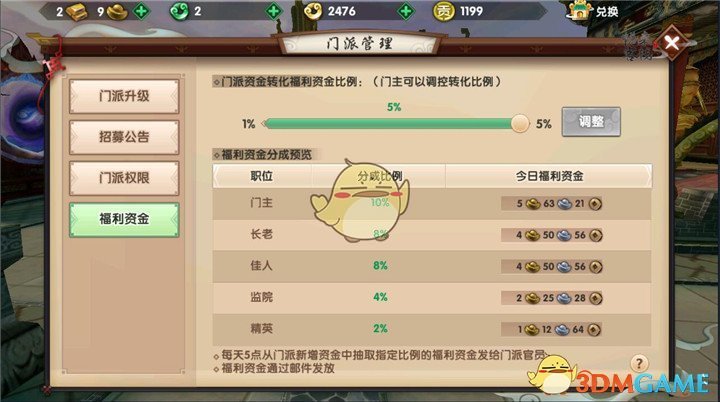The image size is (720, 402).
Task: Close the 门派管理 window
Action: [671, 43]
